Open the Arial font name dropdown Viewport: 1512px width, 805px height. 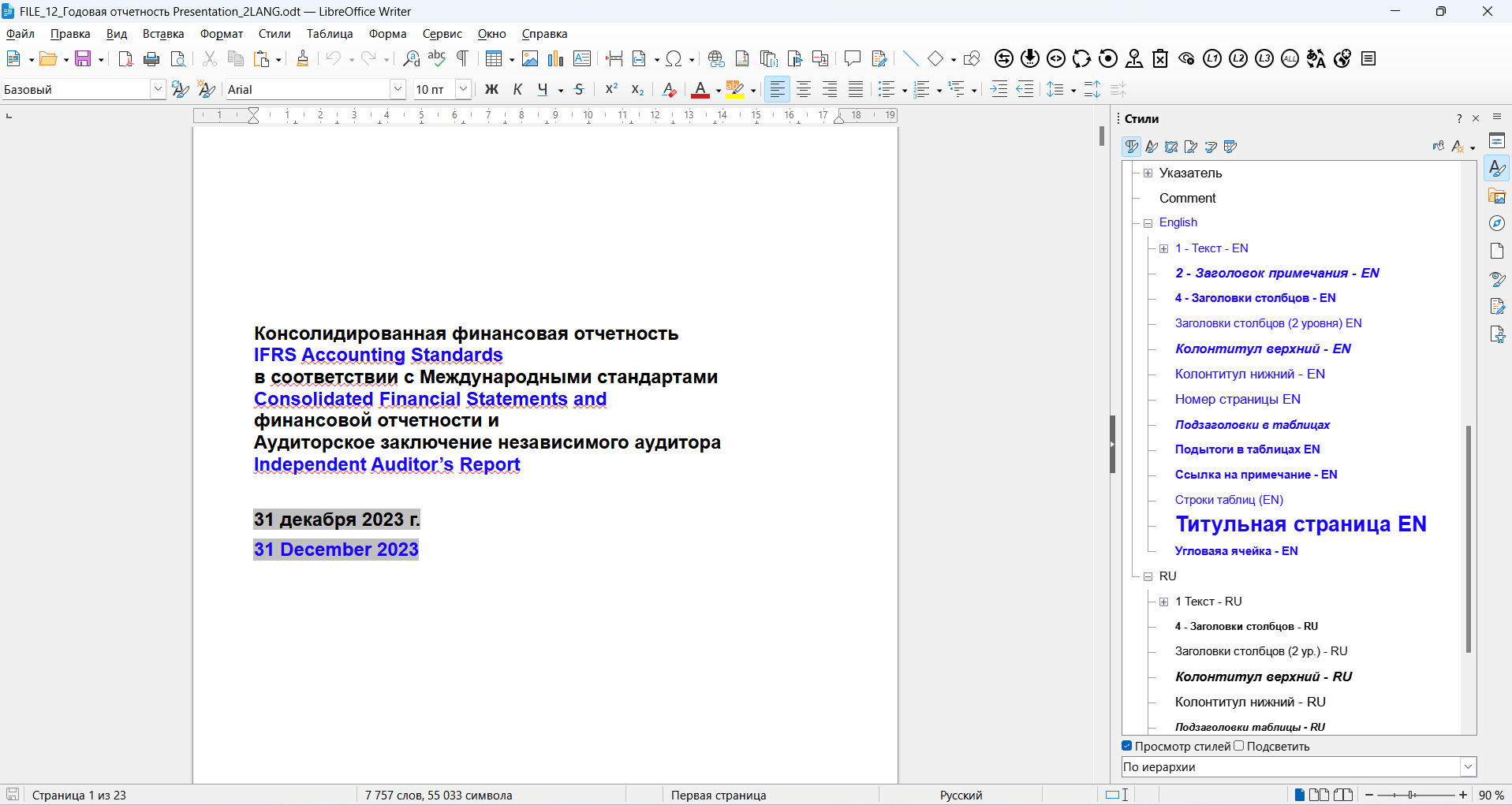coord(398,90)
